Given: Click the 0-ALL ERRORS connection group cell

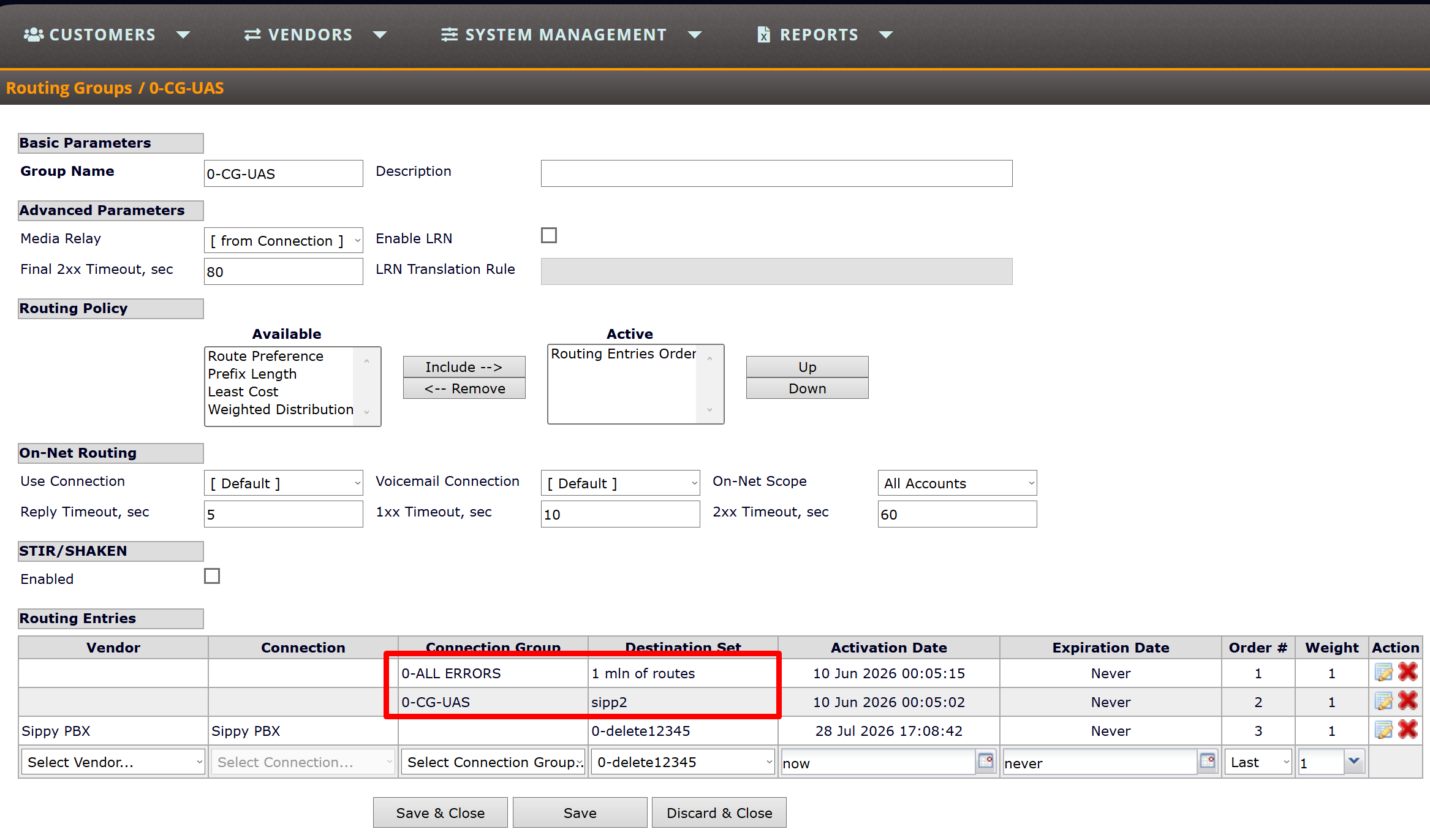Looking at the screenshot, I should 493,673.
